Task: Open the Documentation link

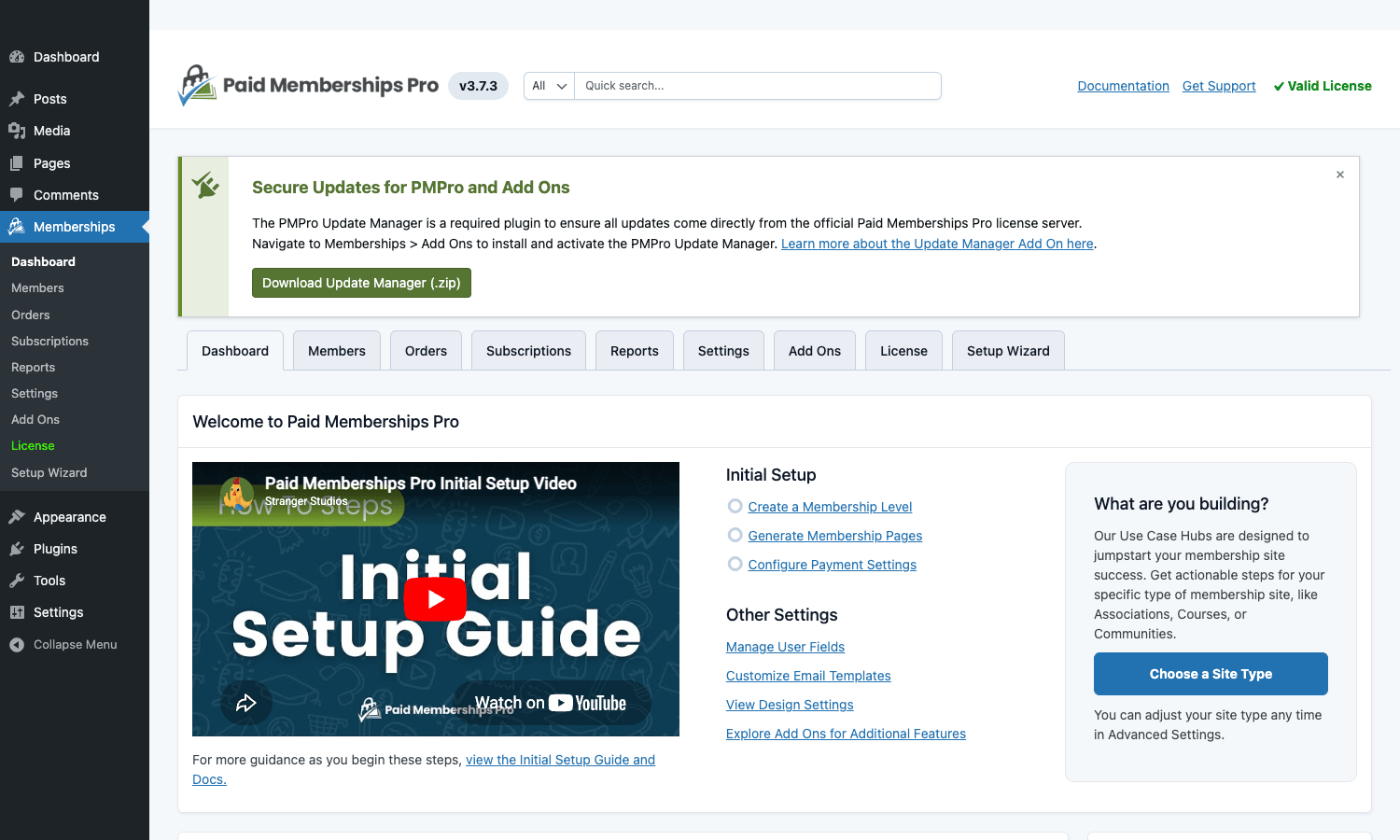Action: click(1123, 86)
